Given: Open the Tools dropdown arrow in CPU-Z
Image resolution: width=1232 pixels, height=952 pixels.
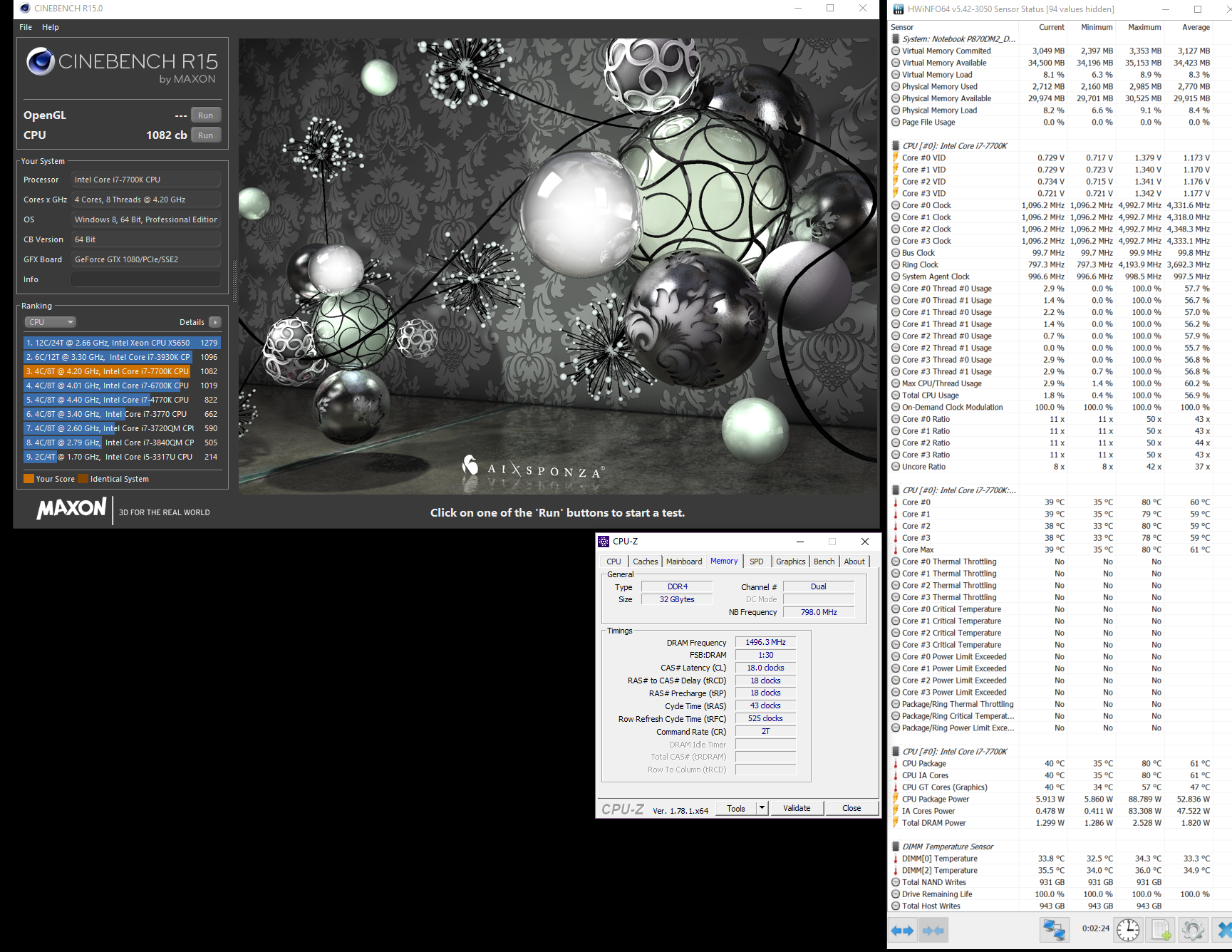Looking at the screenshot, I should point(762,808).
